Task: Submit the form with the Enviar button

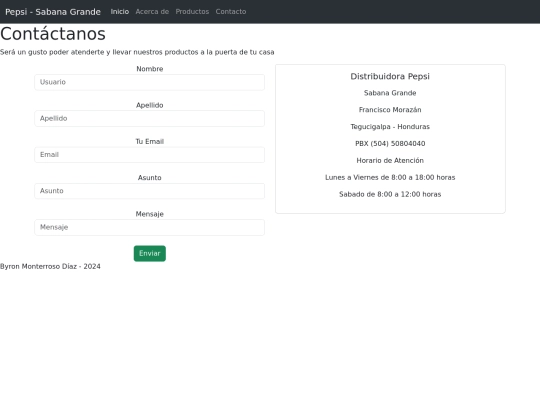Action: point(150,253)
